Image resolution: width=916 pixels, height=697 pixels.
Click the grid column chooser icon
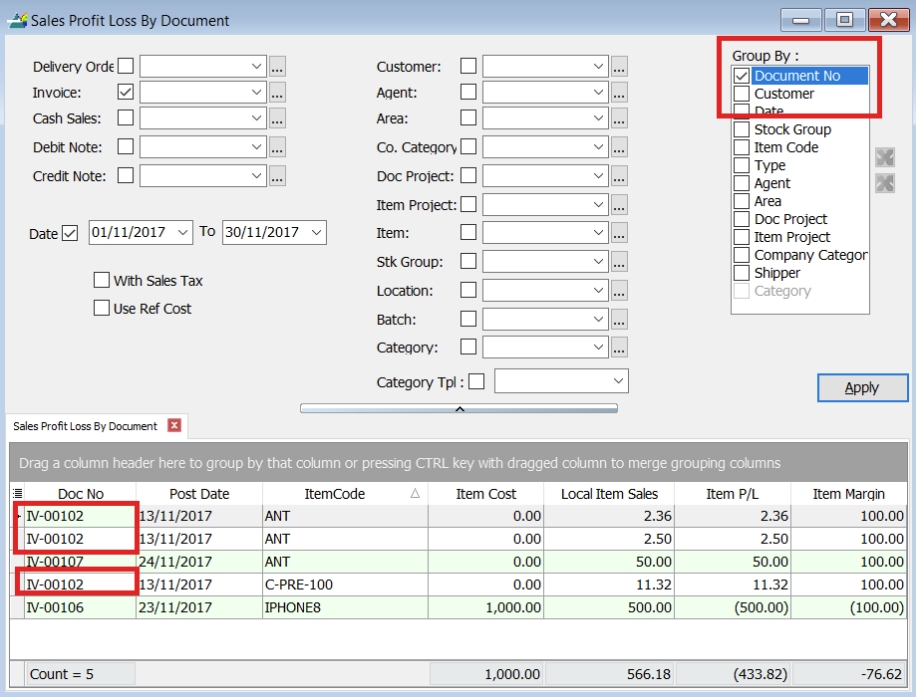coord(17,494)
